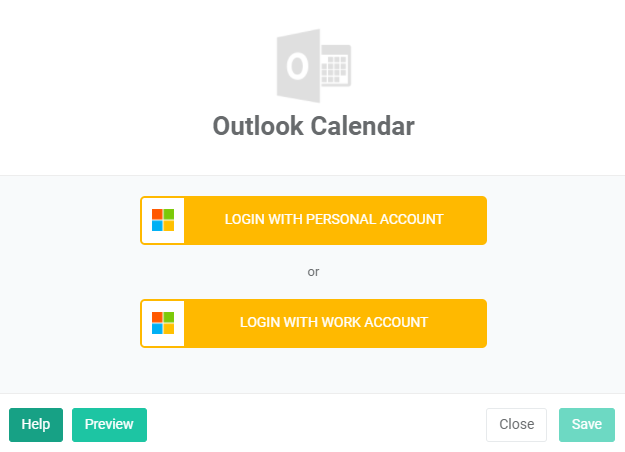Click red square of work account Microsoft logo
This screenshot has height=452, width=625.
pos(157,317)
